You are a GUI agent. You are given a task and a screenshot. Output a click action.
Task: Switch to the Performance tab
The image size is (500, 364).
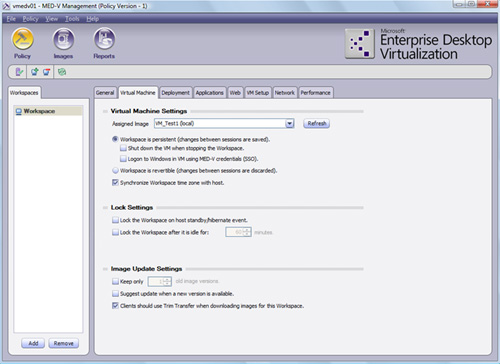pos(315,93)
